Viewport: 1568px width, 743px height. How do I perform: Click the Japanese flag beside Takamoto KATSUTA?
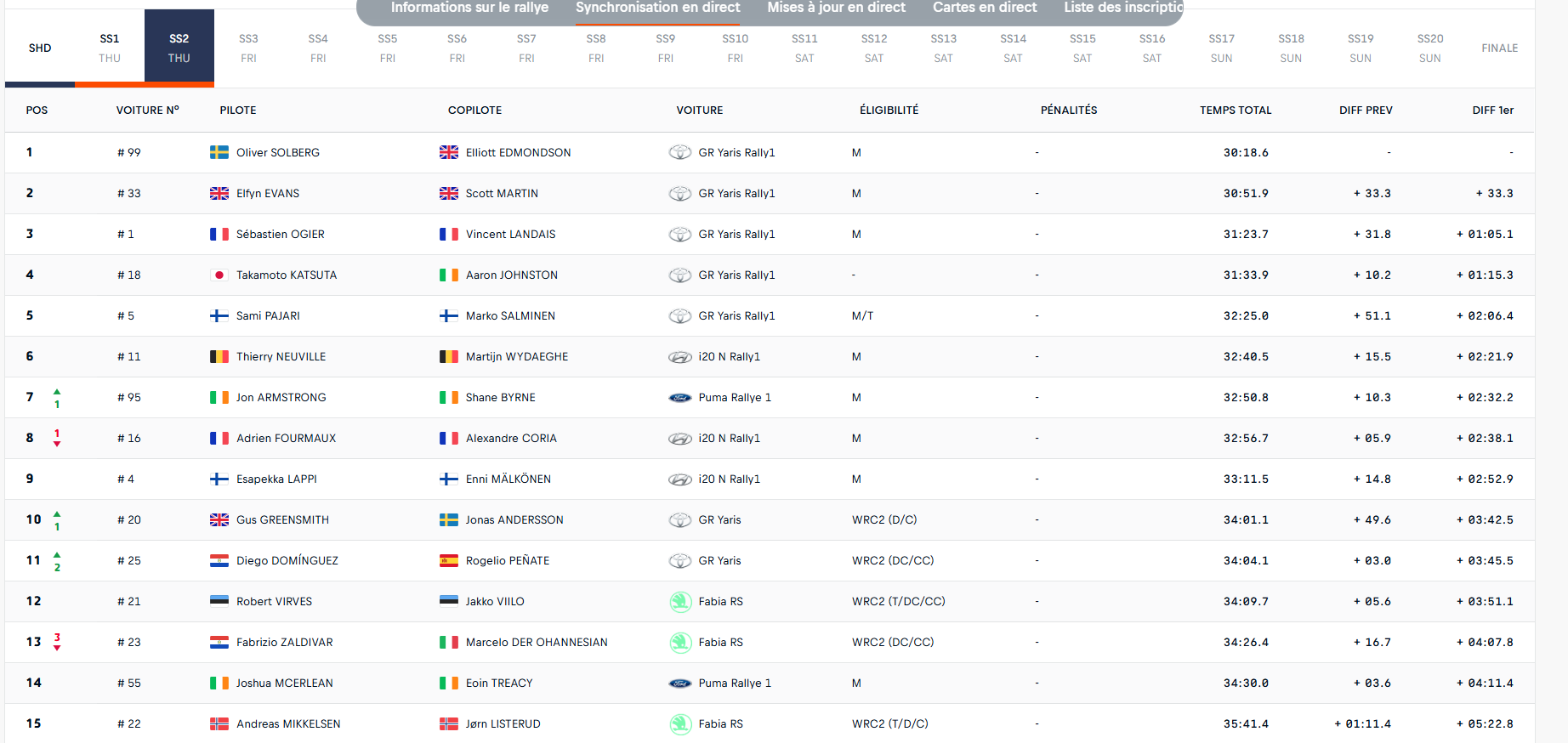point(219,275)
